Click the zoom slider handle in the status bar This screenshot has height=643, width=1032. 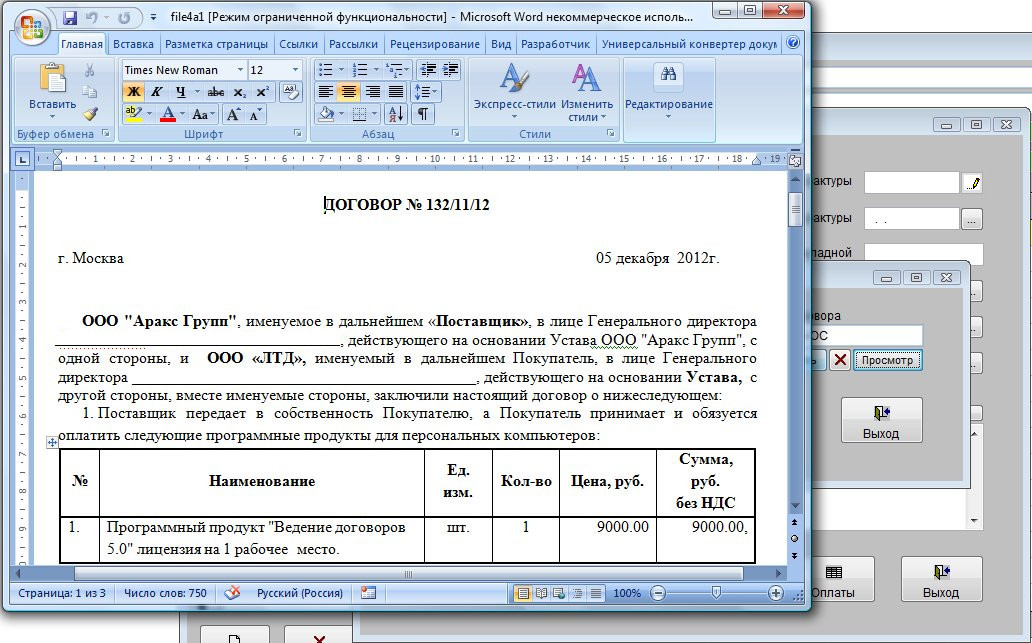click(x=716, y=593)
